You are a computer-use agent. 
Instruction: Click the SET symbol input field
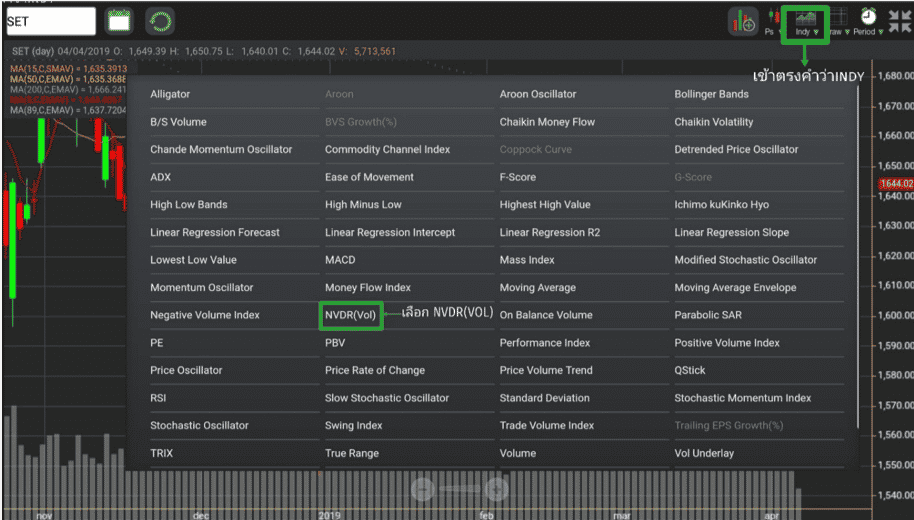pos(51,22)
